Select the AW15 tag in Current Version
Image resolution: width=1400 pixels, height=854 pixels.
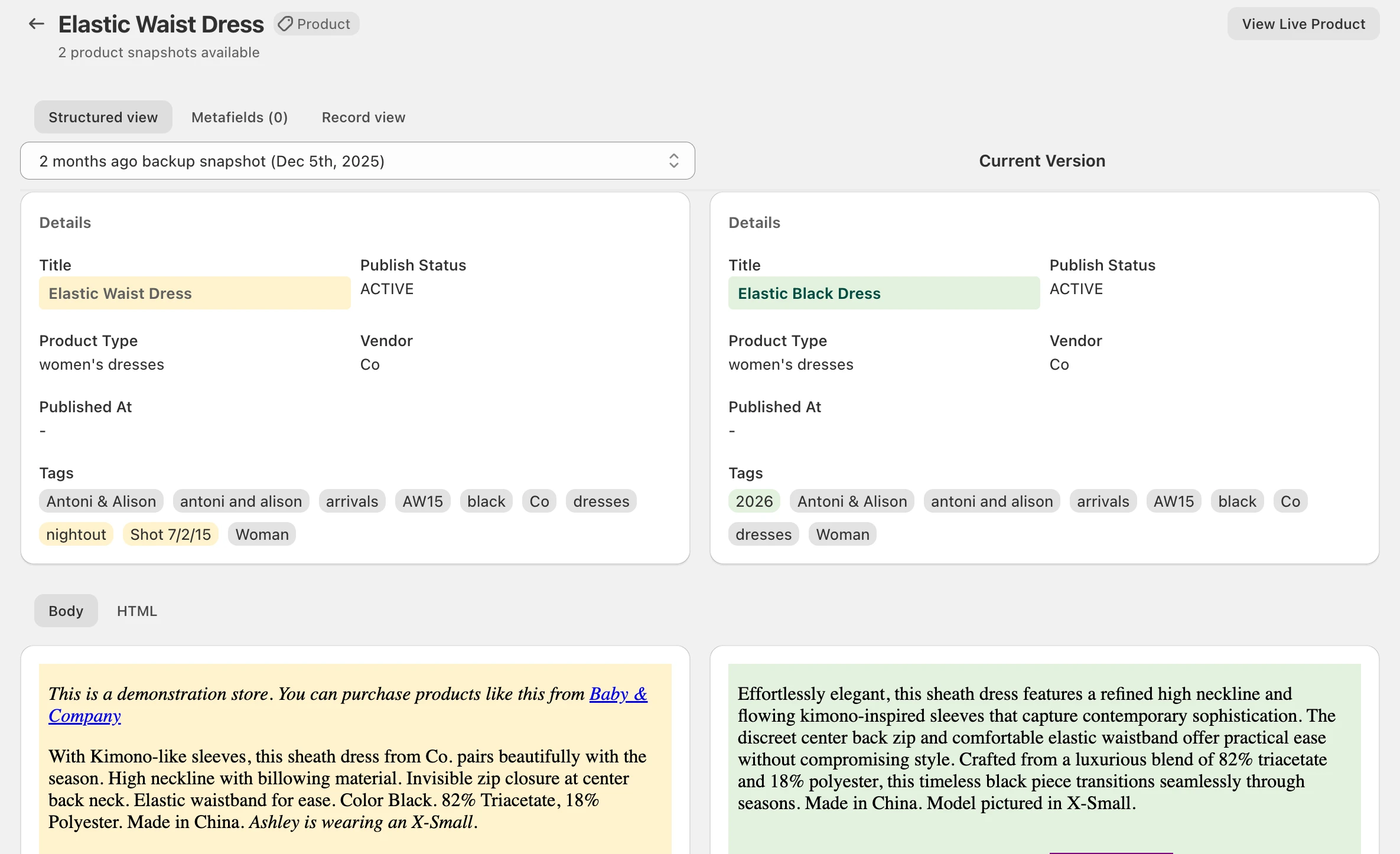[1173, 501]
